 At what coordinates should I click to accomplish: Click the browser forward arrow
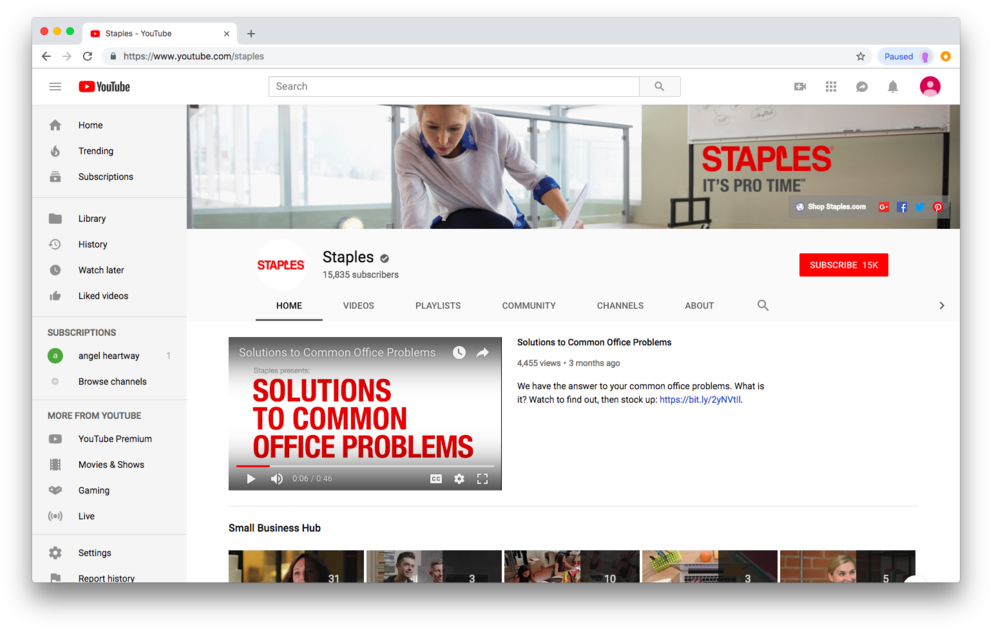tap(67, 56)
